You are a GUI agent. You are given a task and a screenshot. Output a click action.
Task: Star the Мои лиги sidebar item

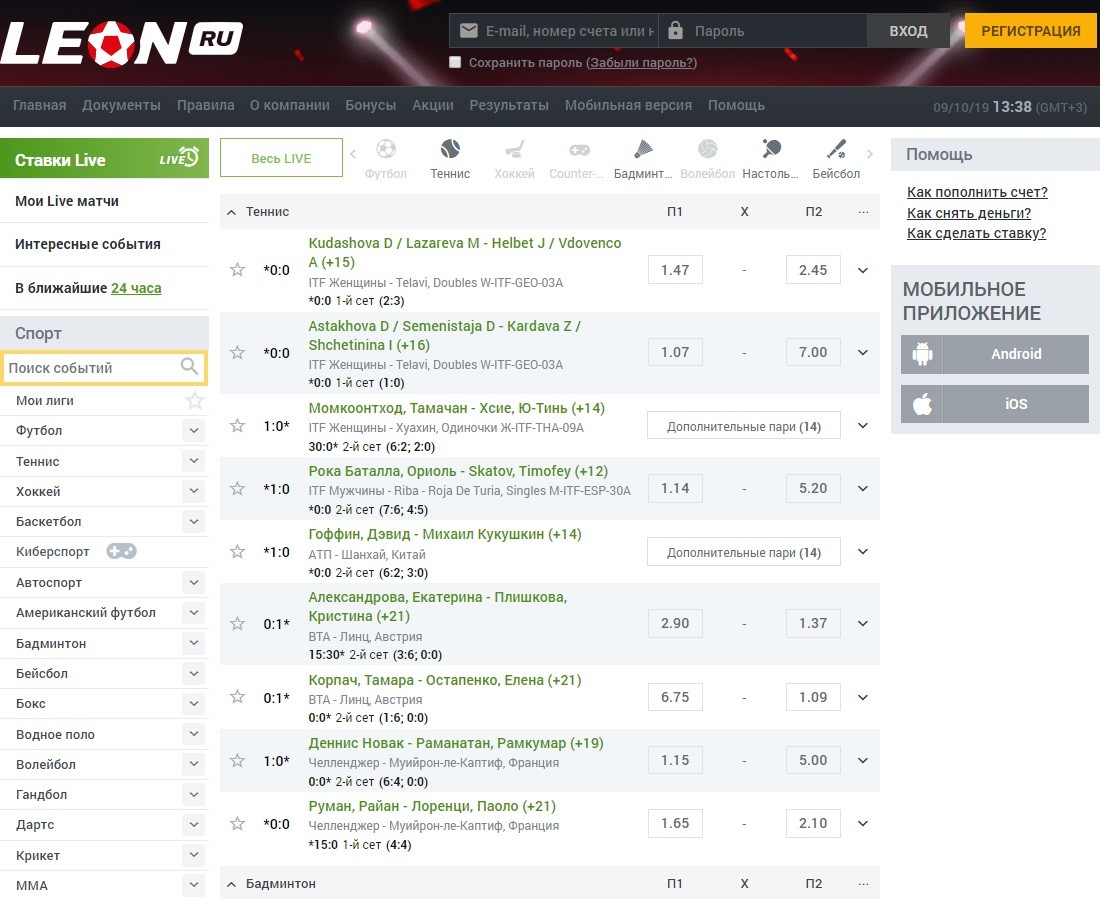tap(195, 401)
